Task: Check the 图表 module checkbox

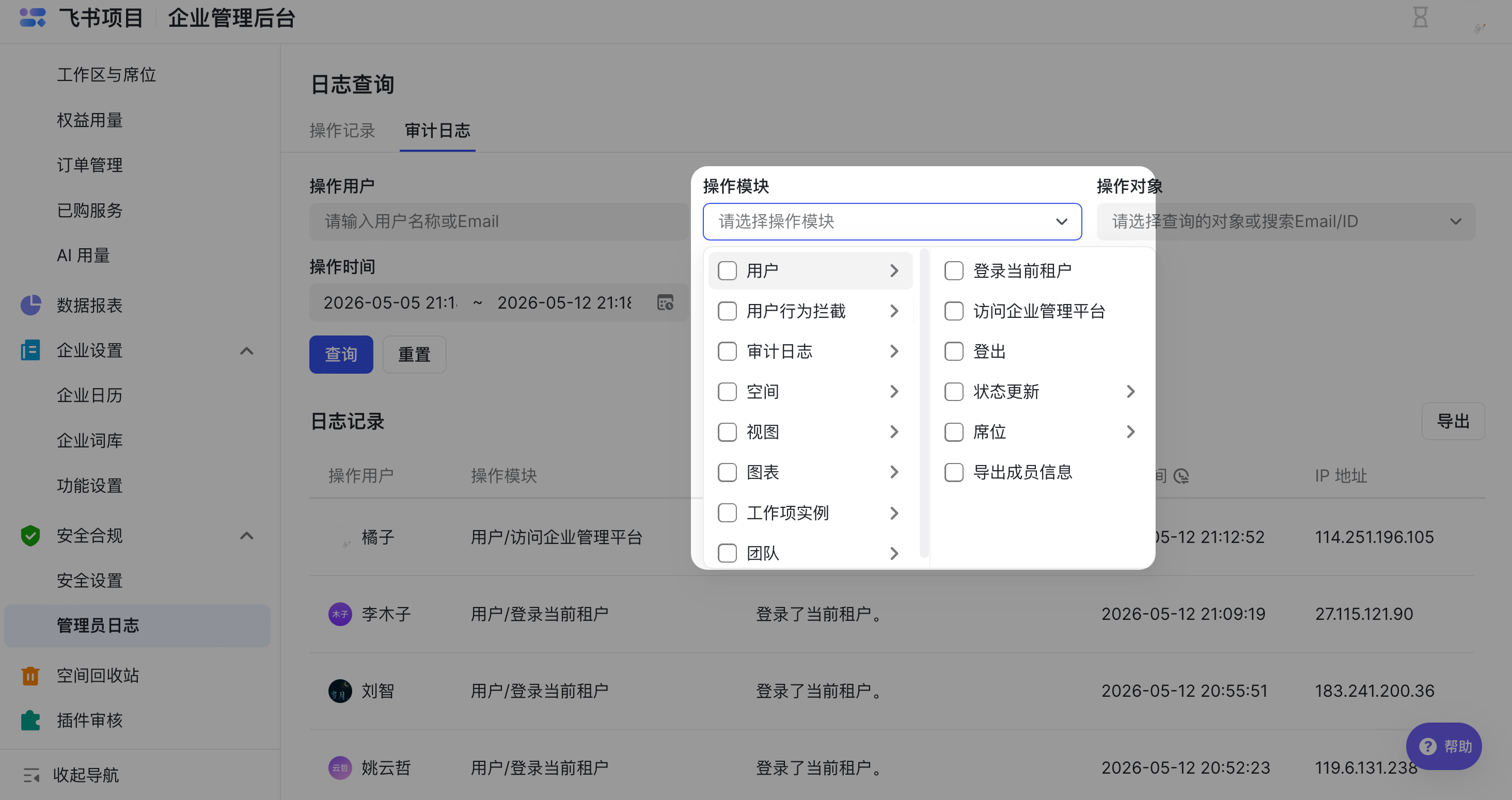Action: (727, 472)
